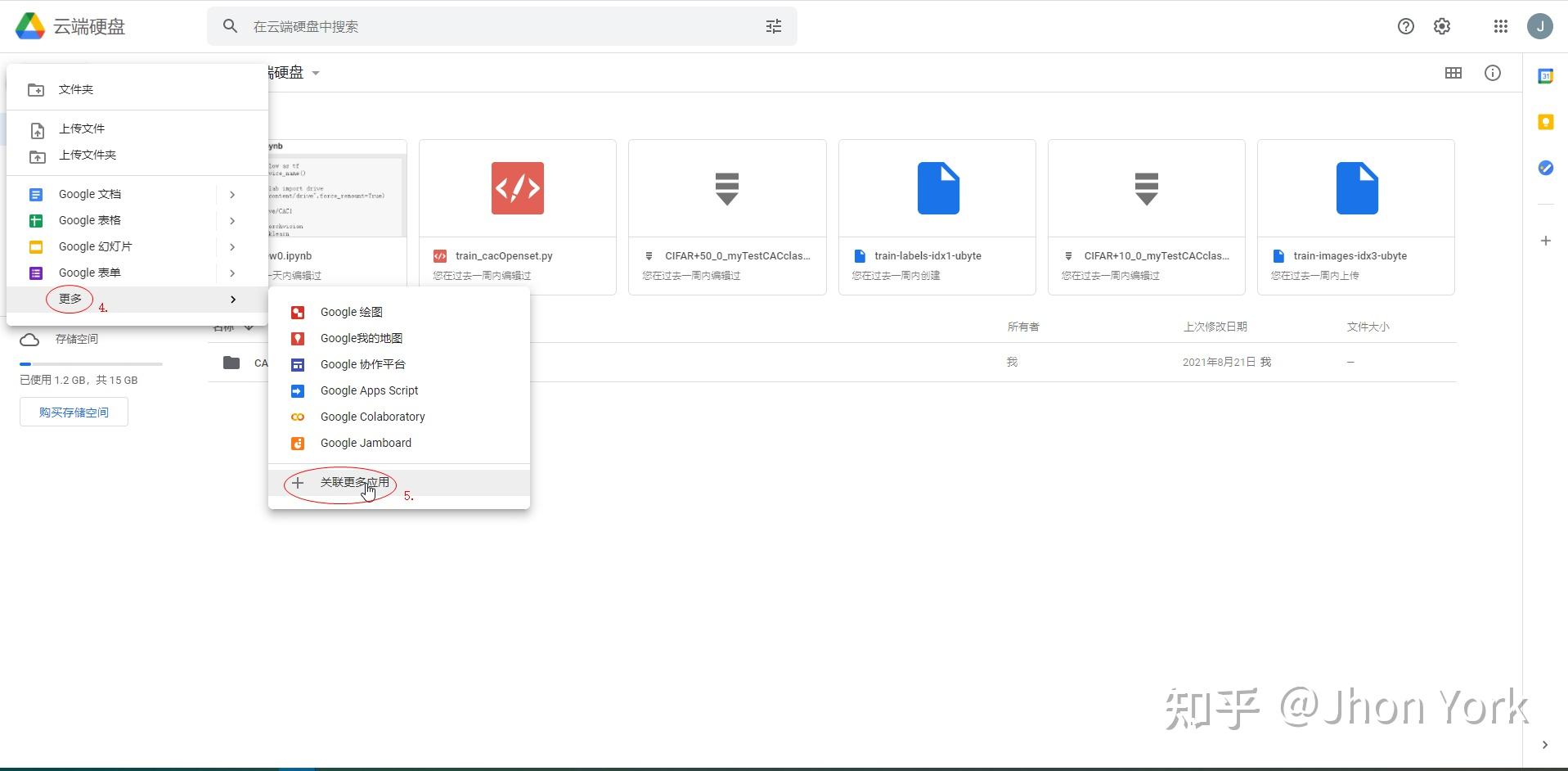Switch to list view layout
This screenshot has width=1568, height=771.
pos(1453,73)
